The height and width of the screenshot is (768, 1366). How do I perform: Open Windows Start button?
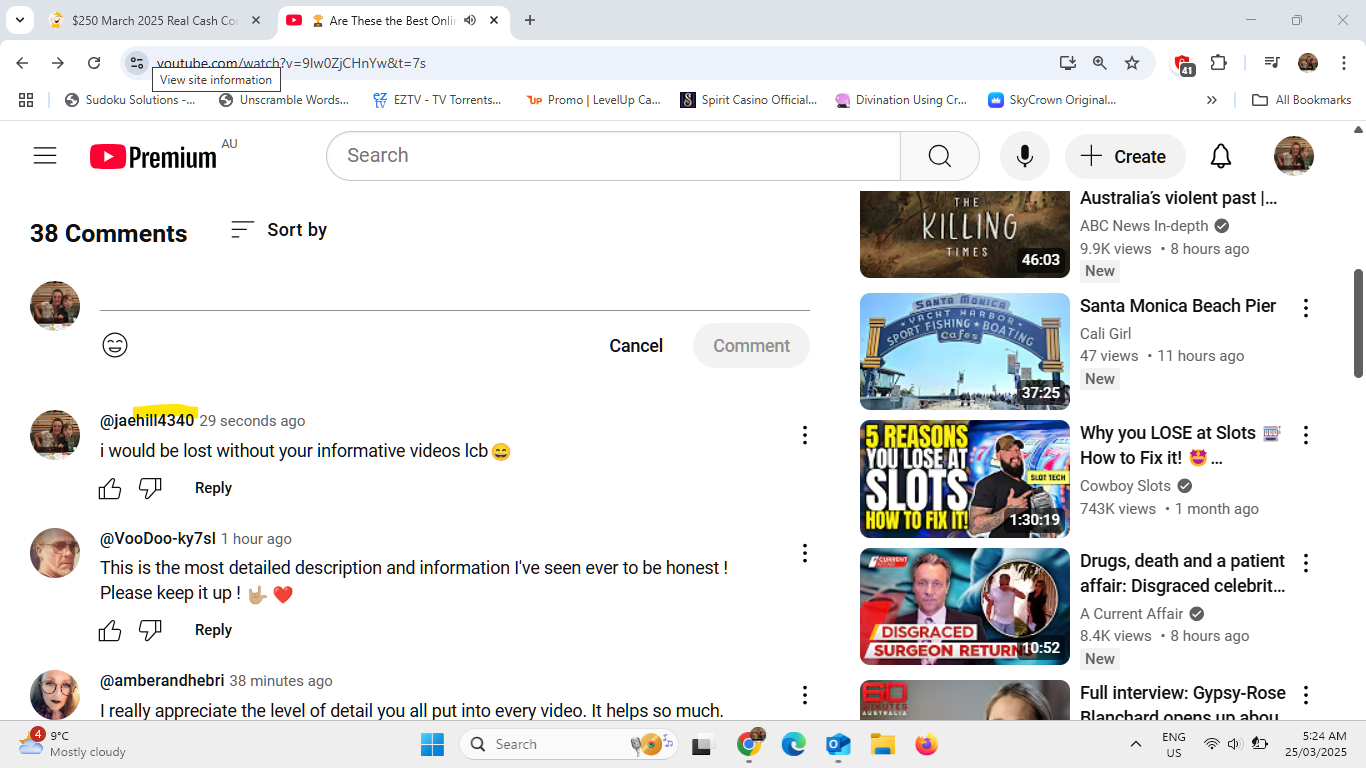click(432, 744)
